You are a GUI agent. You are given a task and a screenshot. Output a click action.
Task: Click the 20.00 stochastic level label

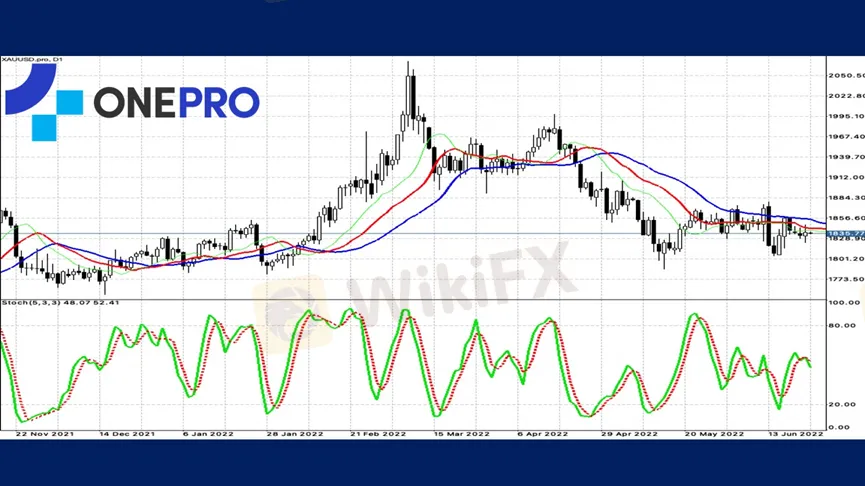click(x=843, y=404)
